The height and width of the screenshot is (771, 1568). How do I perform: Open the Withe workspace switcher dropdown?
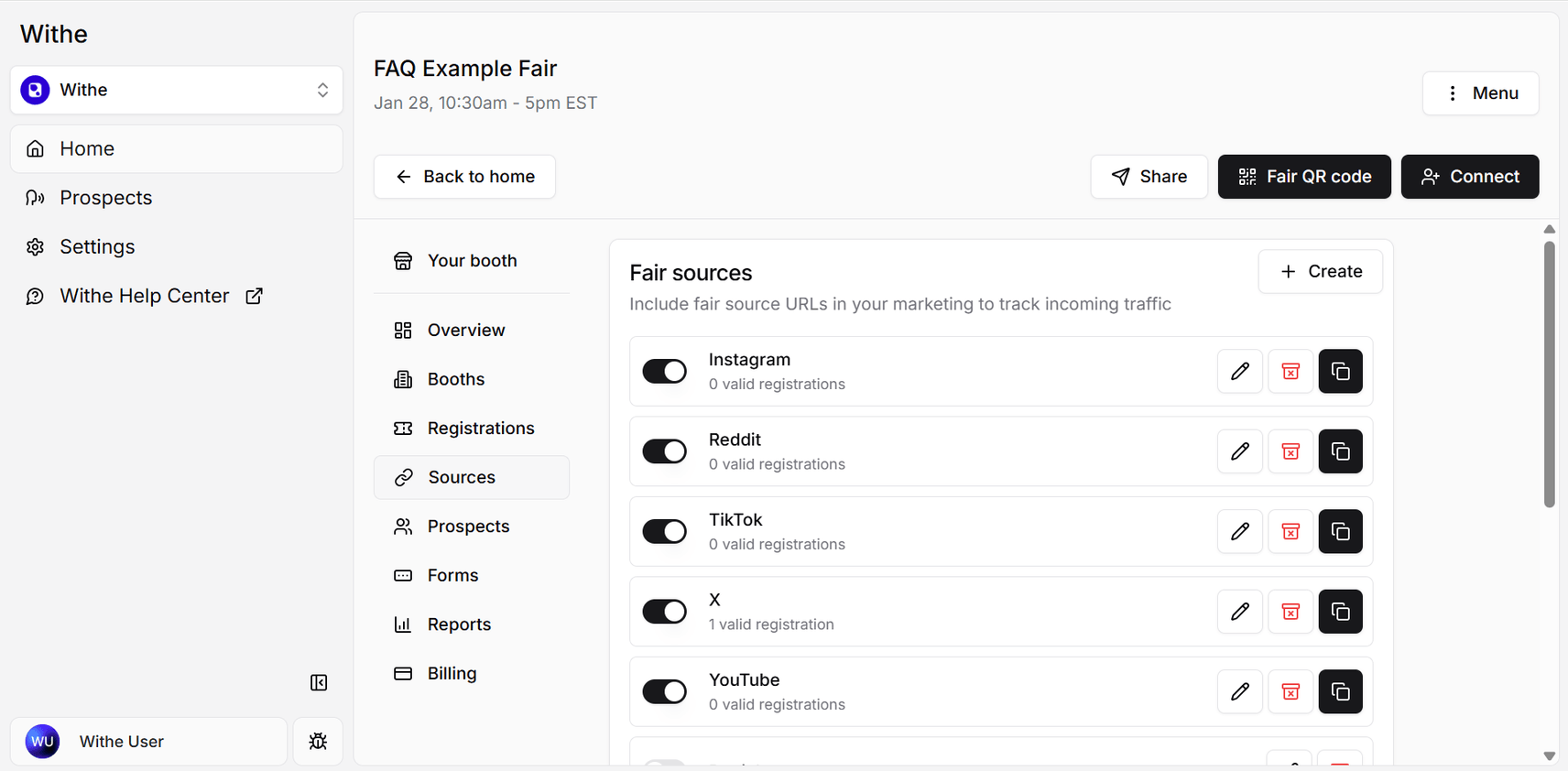[177, 90]
